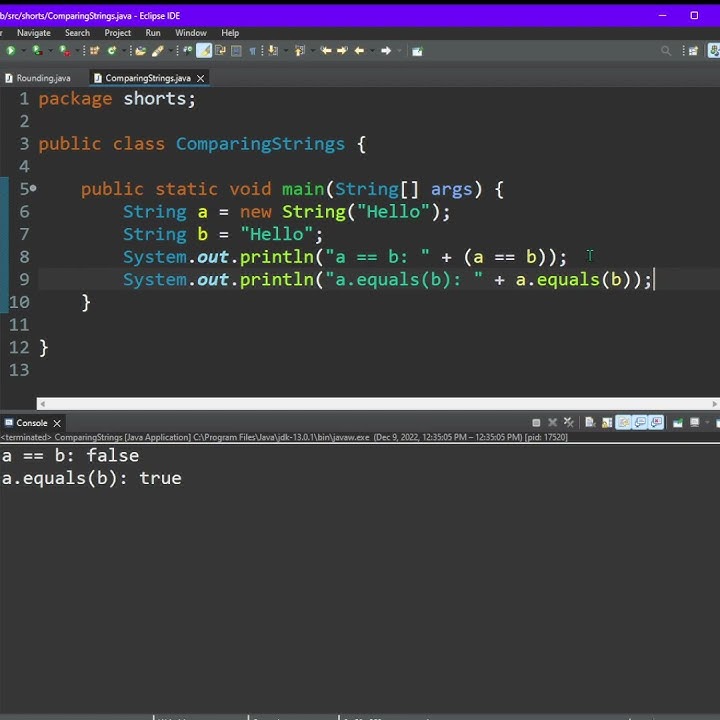The height and width of the screenshot is (720, 720).
Task: Open dropdown arrow next to Run button
Action: point(23,51)
